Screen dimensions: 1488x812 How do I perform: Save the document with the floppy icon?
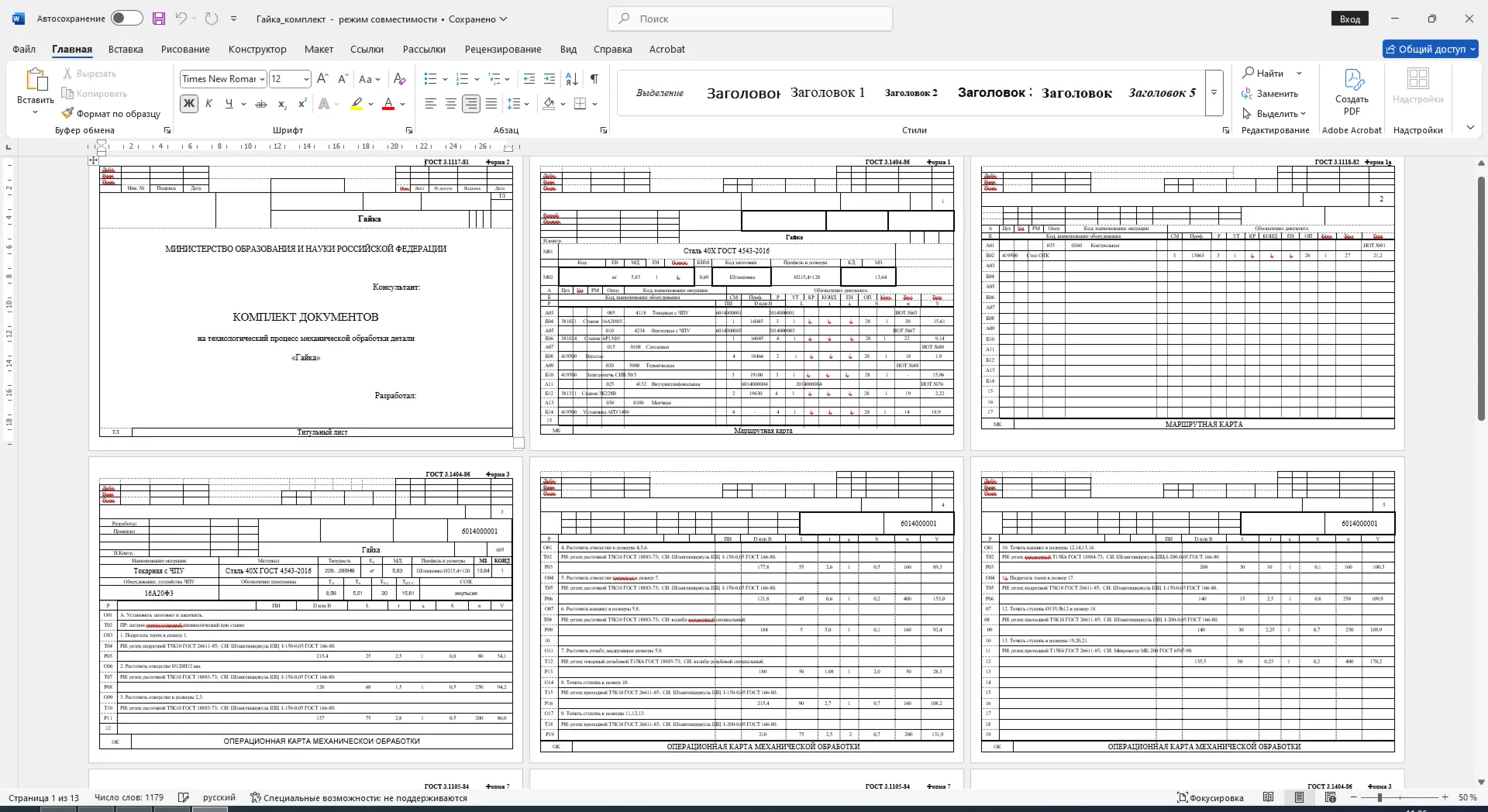(x=159, y=19)
